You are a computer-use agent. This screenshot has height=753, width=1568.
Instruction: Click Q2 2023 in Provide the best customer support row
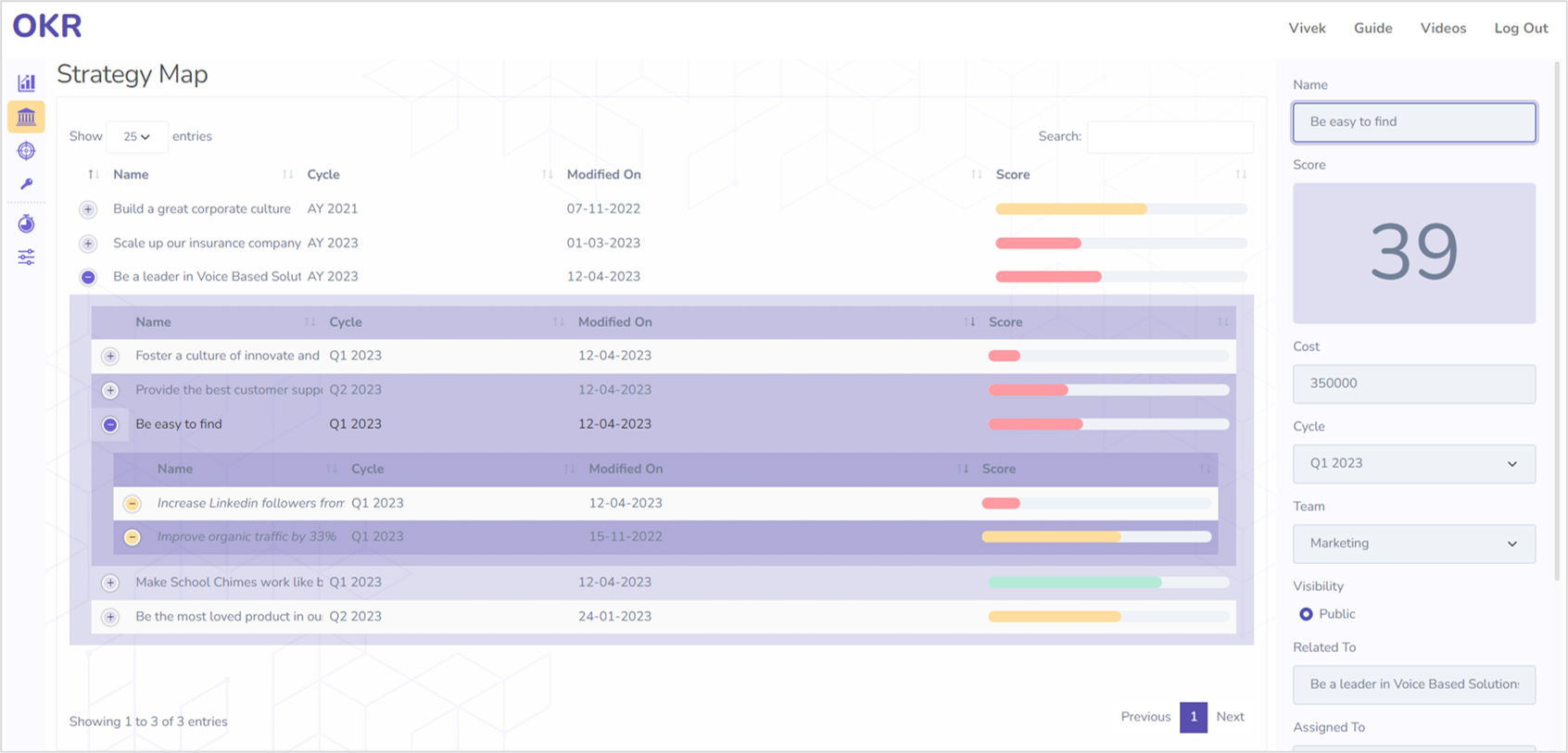point(356,390)
